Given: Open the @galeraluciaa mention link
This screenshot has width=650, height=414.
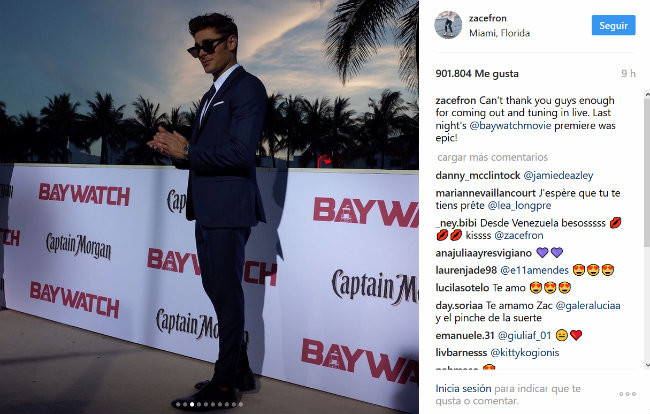Looking at the screenshot, I should point(588,306).
